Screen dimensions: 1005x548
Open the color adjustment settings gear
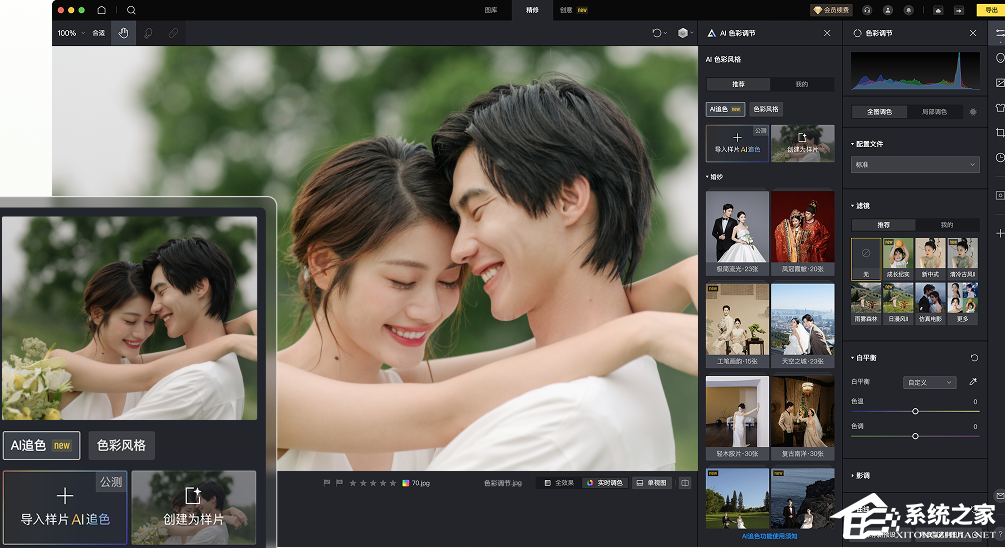click(973, 112)
